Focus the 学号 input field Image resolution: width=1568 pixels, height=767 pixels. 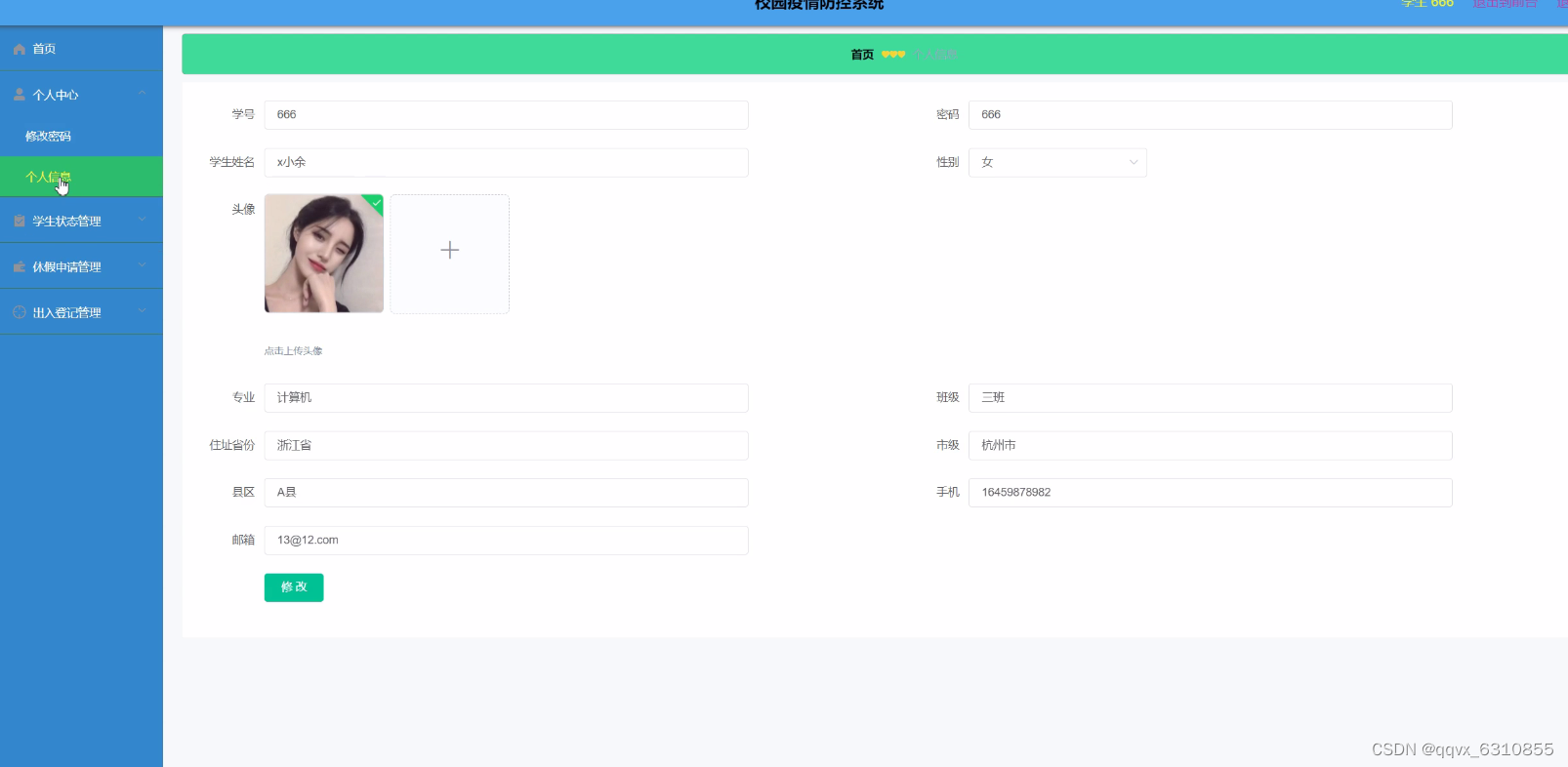507,115
